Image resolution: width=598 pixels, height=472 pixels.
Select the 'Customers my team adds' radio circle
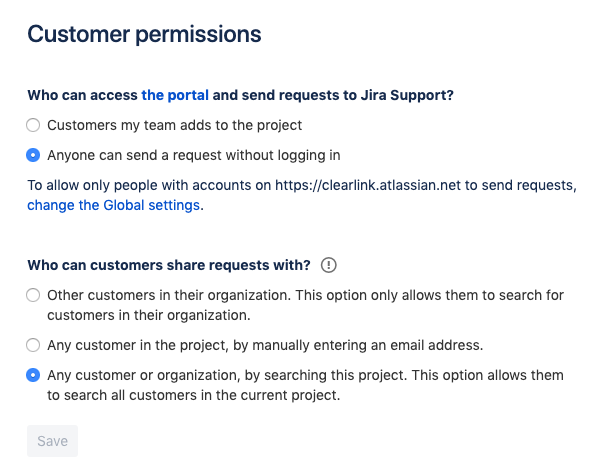[33, 125]
